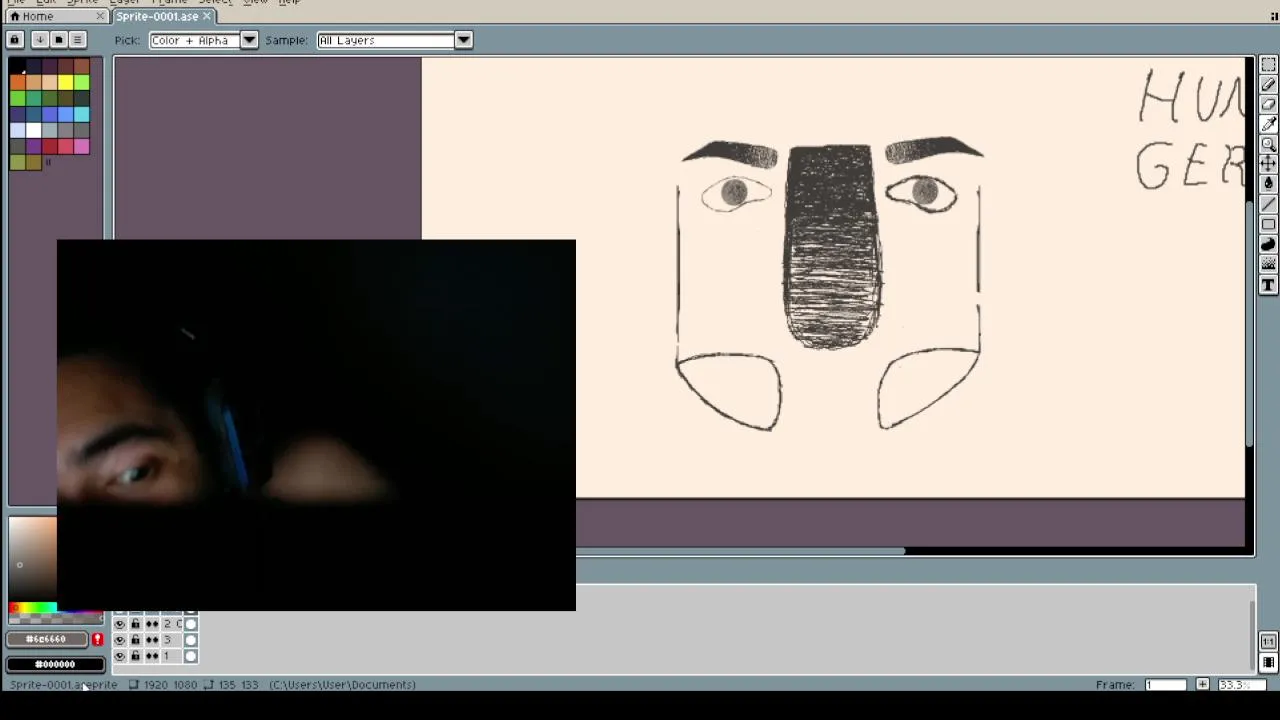
Task: Select the Zoom magnifier tool
Action: point(1268,144)
